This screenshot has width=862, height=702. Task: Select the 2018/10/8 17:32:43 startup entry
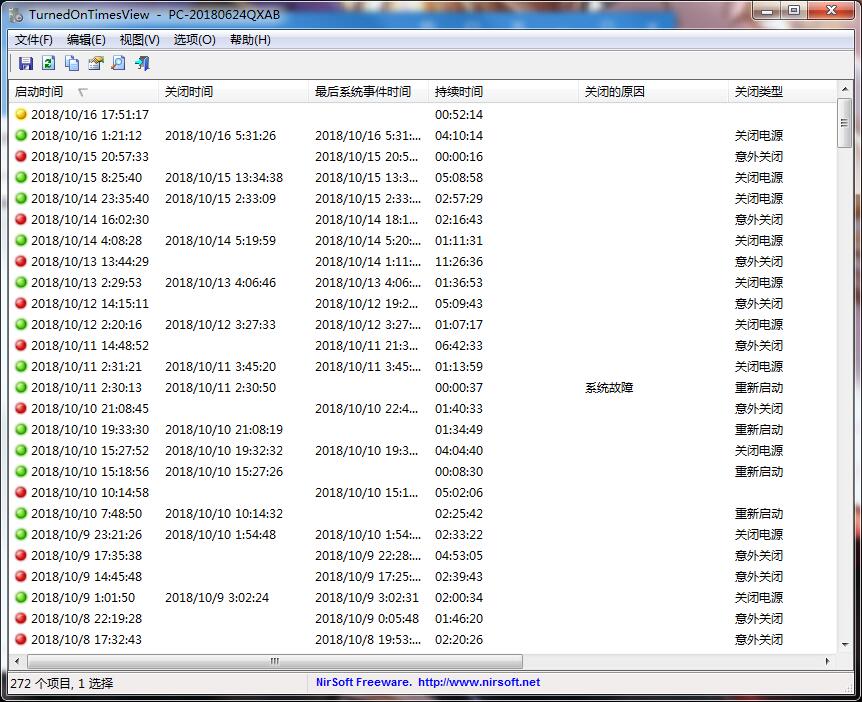[x=86, y=640]
